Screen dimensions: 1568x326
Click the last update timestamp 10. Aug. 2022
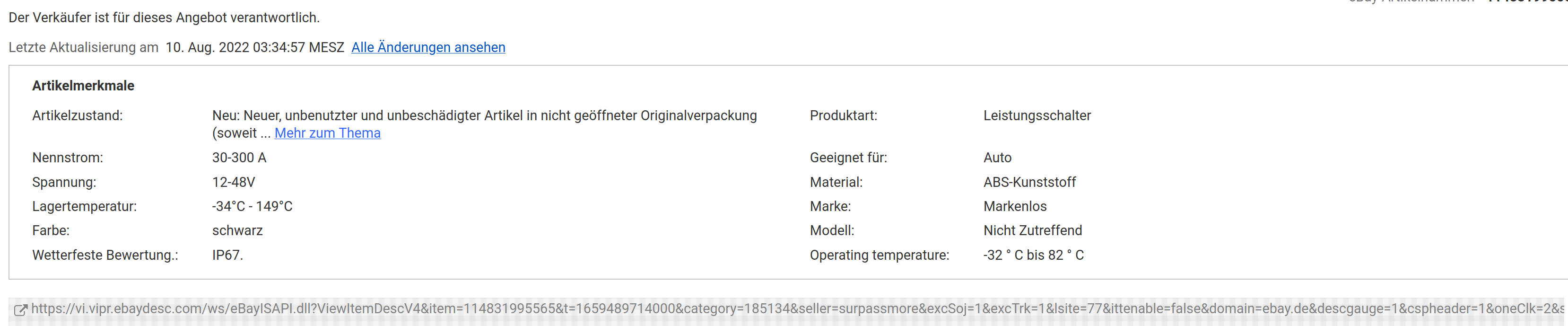(255, 47)
